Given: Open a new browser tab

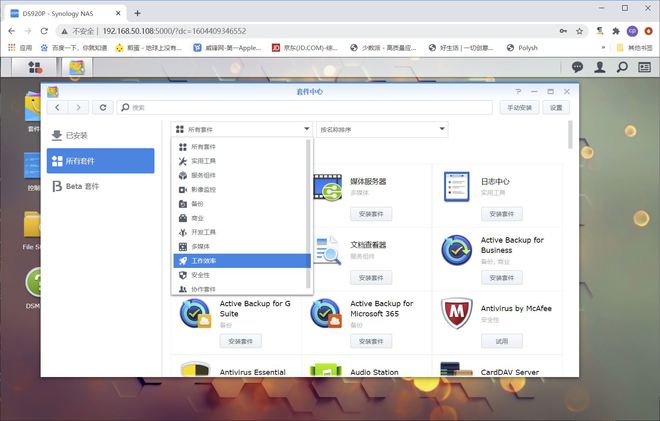Looking at the screenshot, I should 137,13.
